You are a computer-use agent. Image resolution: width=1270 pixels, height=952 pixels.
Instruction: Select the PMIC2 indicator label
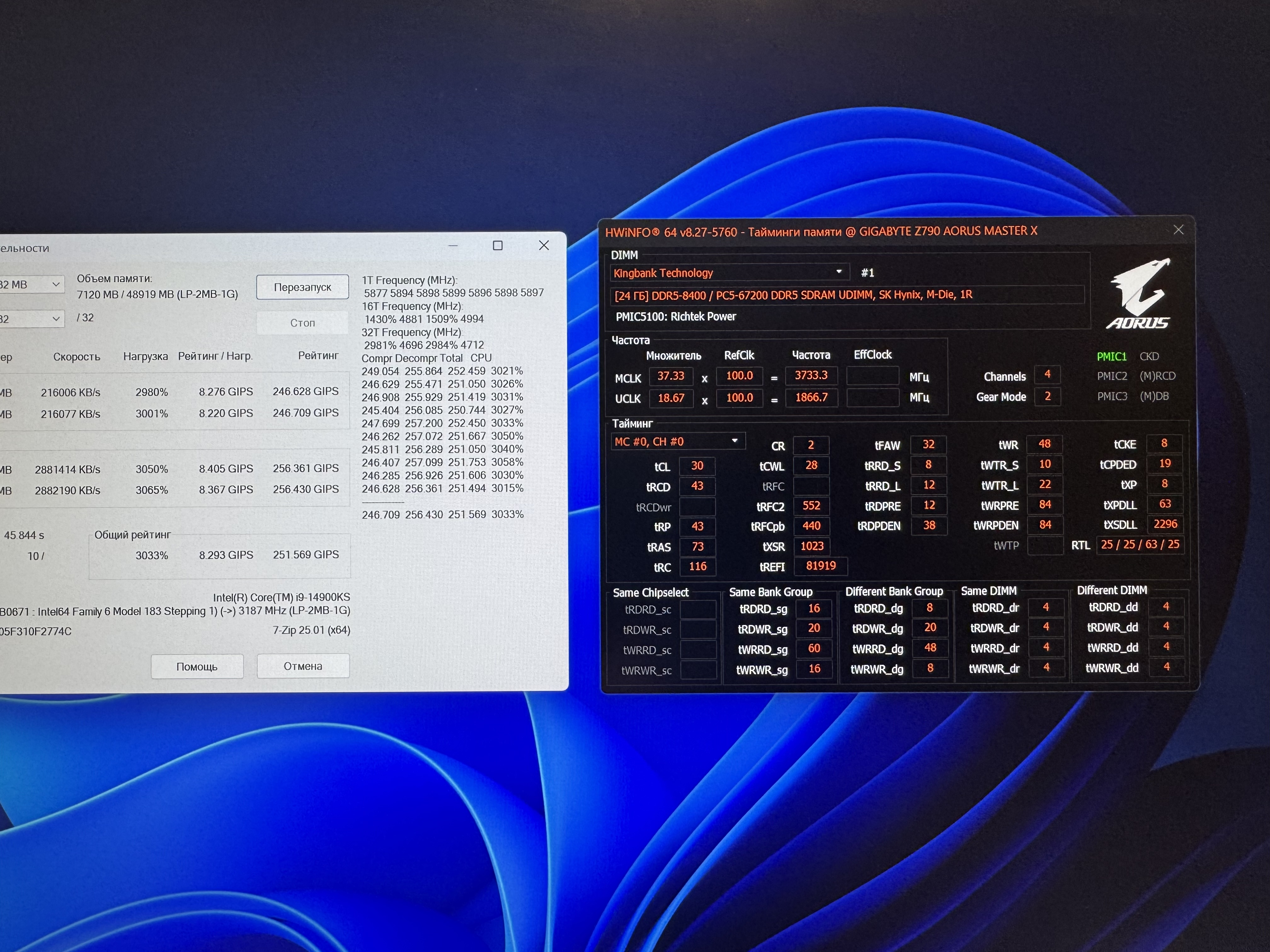(x=1112, y=377)
